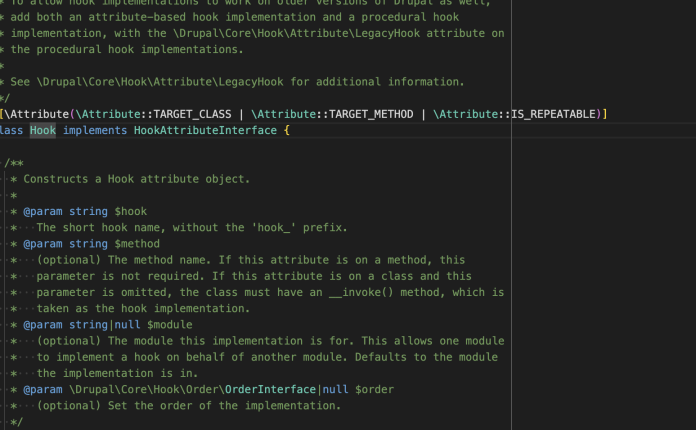The height and width of the screenshot is (430, 696).
Task: Click OrderInterface in the @param type
Action: click(272, 390)
